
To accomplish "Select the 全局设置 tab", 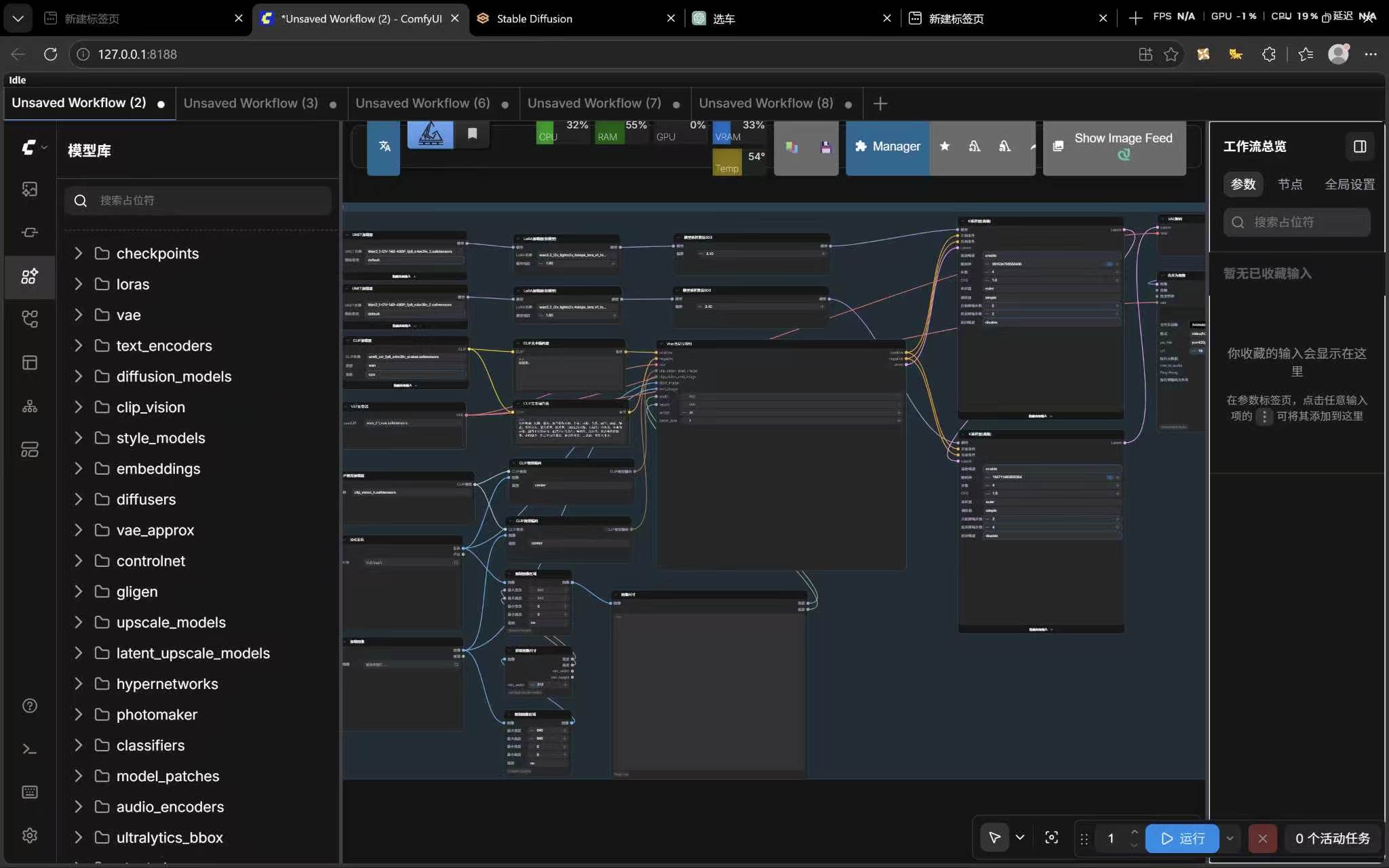I will (1350, 184).
